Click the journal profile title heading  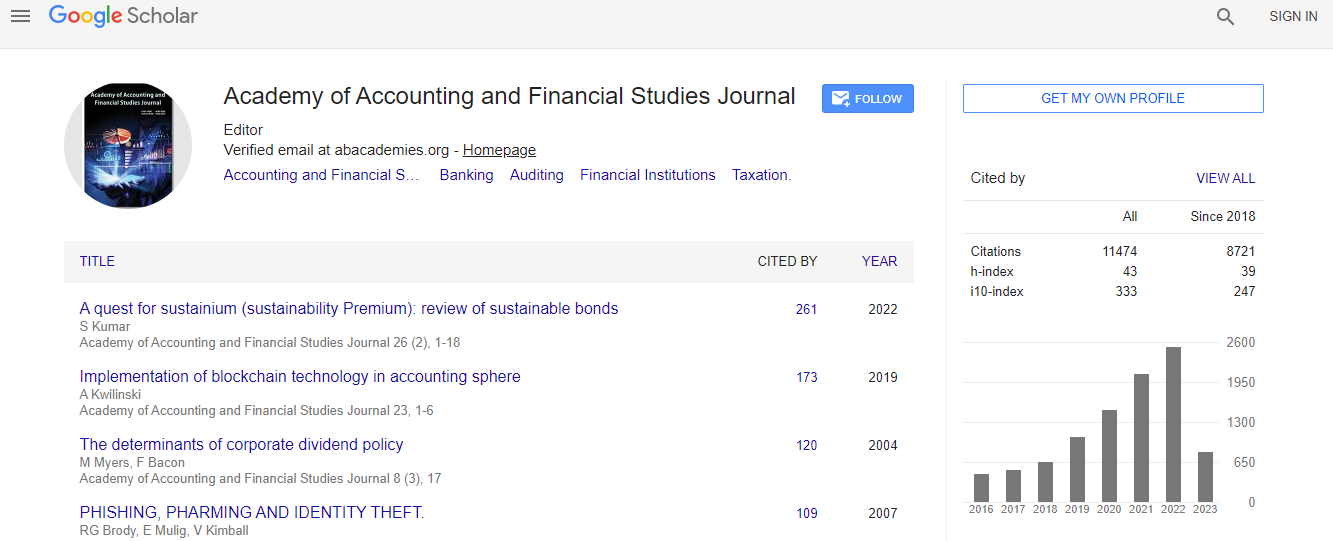(510, 96)
